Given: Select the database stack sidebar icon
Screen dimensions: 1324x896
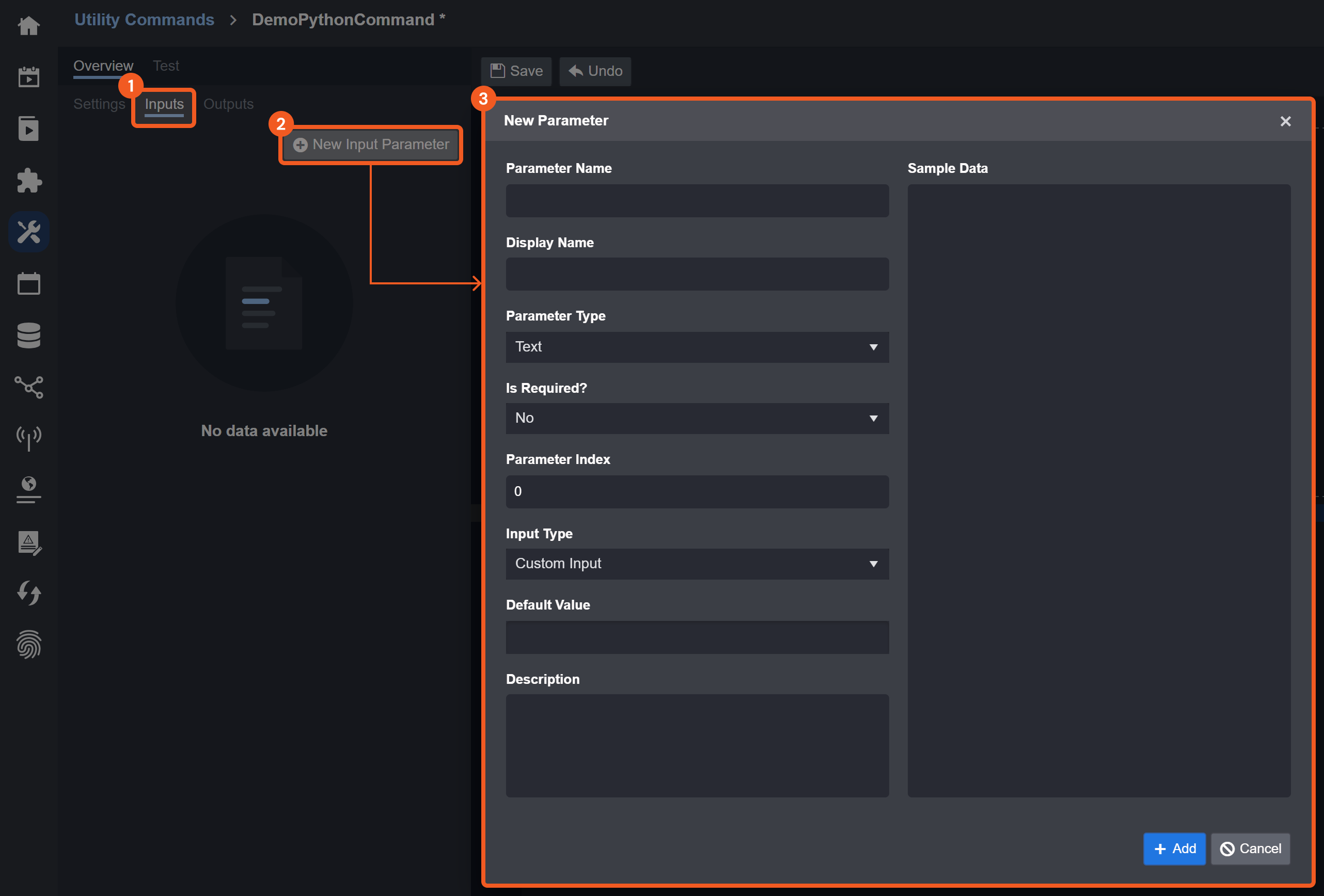Looking at the screenshot, I should point(28,335).
